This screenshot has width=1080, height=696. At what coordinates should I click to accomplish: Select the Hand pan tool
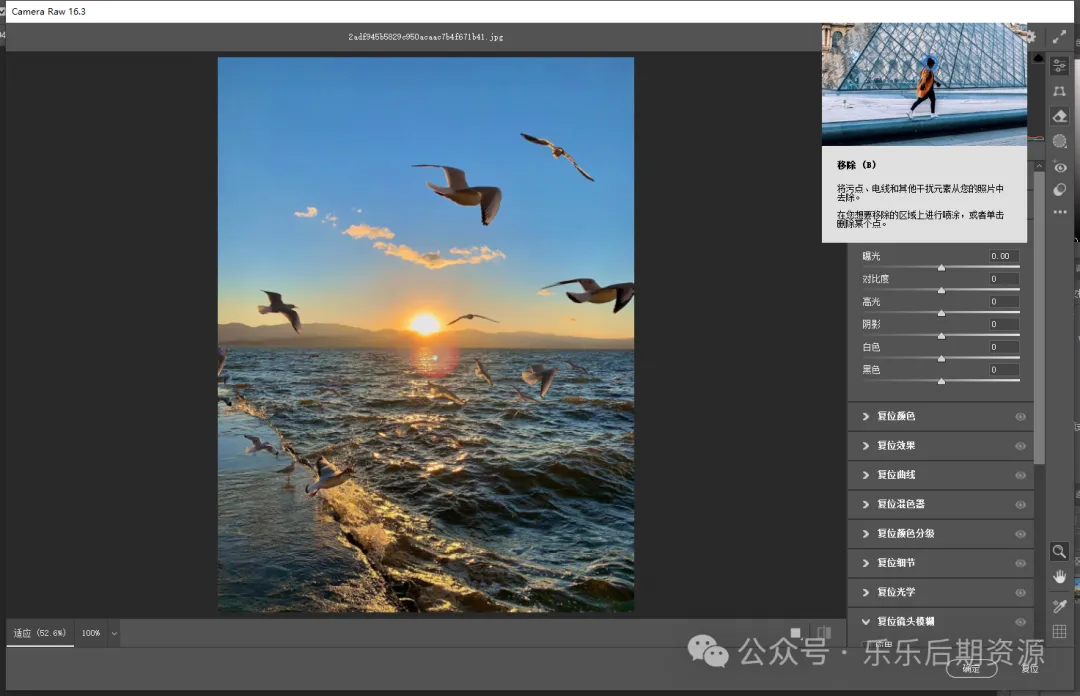(1059, 577)
